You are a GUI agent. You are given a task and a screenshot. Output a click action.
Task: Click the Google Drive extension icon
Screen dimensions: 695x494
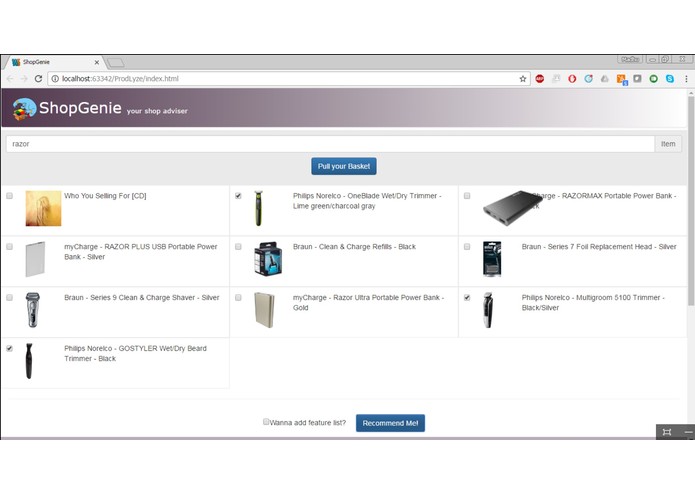[605, 79]
